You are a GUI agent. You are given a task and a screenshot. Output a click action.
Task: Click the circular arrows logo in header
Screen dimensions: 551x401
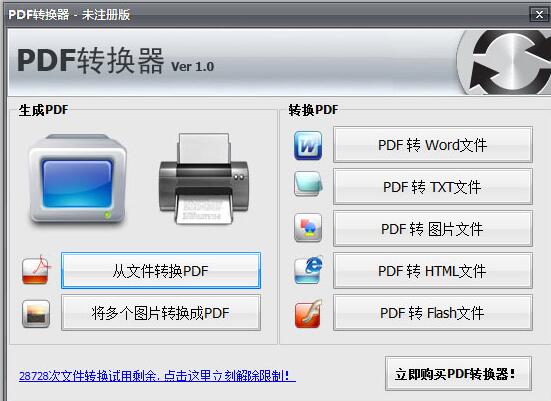click(x=505, y=63)
